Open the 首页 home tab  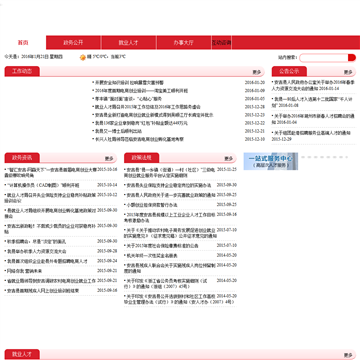click(23, 43)
